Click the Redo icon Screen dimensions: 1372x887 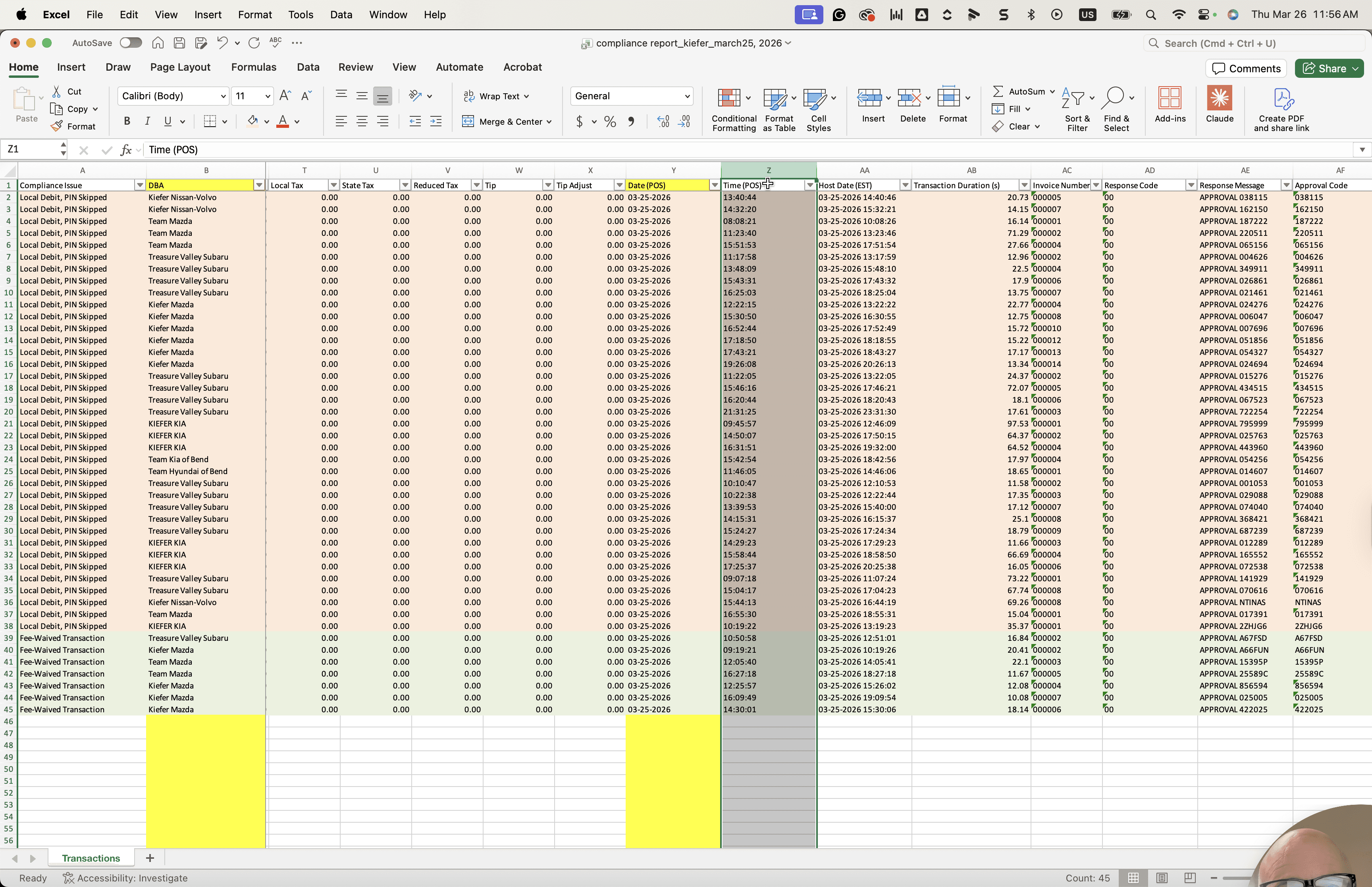coord(254,42)
